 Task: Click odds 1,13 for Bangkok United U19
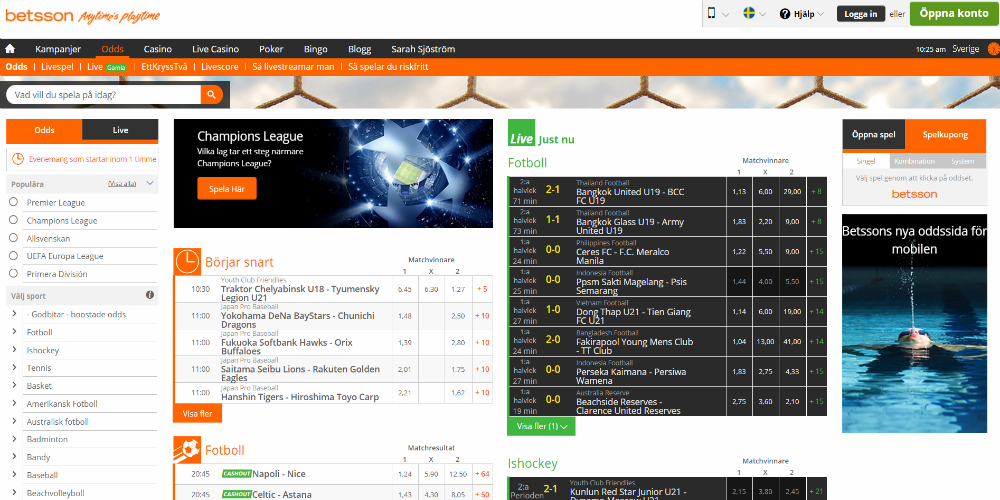coord(739,191)
